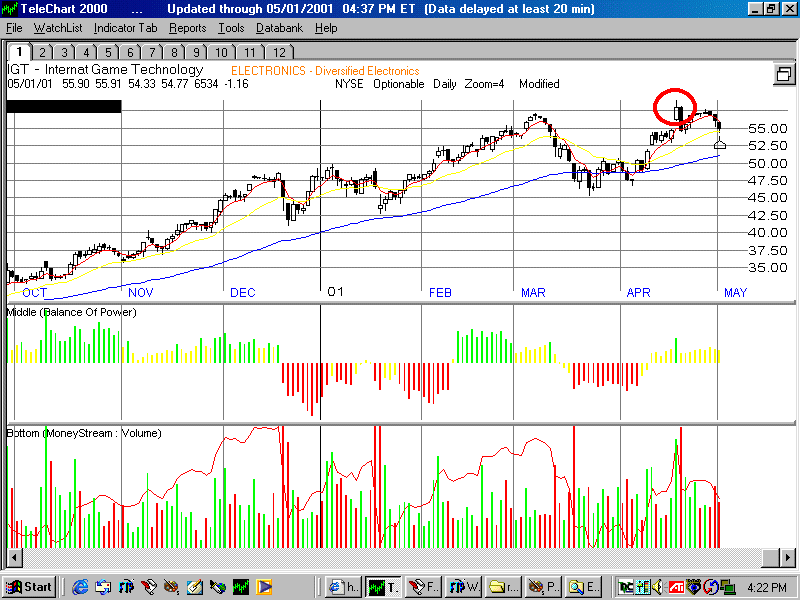Viewport: 800px width, 600px height.
Task: Click the chart scrollbar right arrow
Action: 787,557
